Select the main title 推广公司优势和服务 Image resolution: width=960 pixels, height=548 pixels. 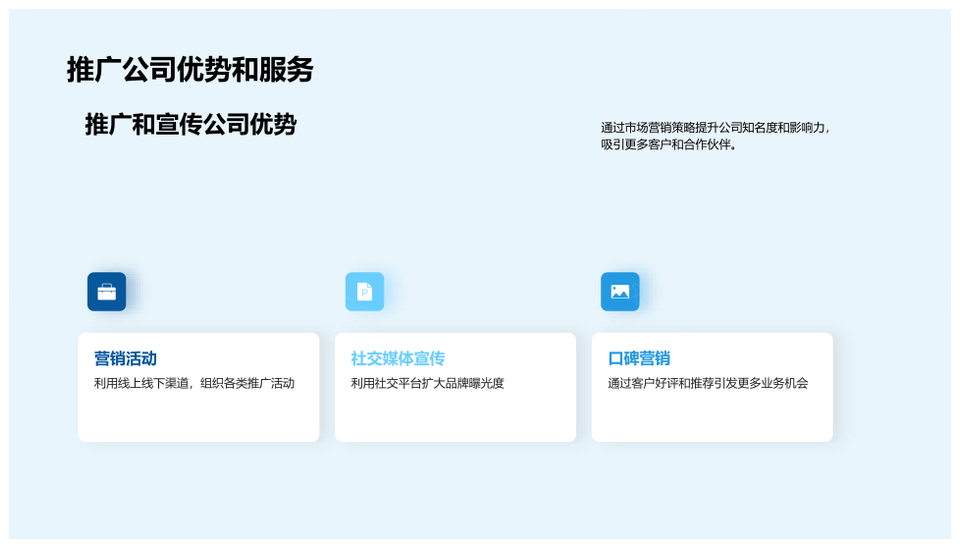[x=190, y=69]
